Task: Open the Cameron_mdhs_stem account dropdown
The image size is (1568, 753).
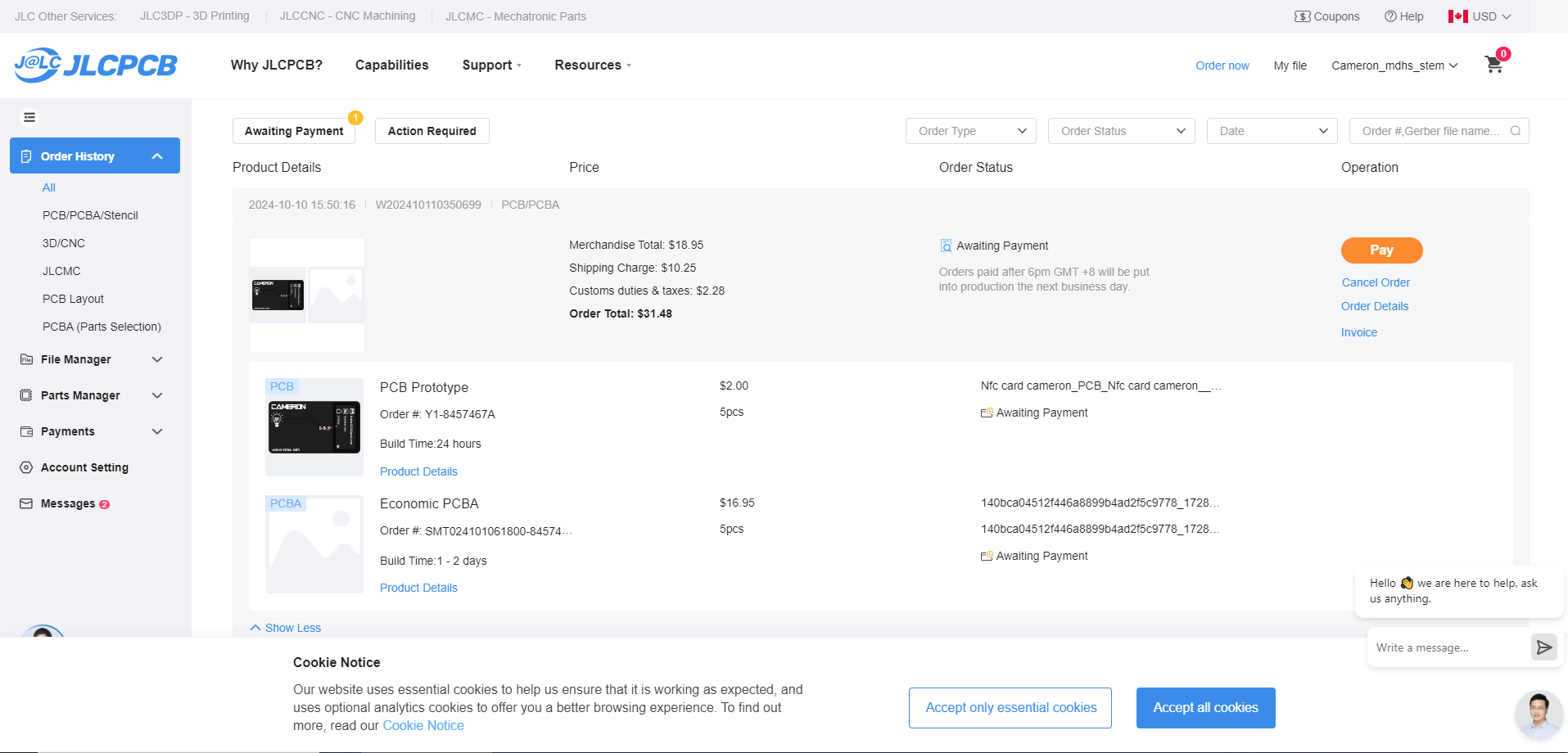Action: pos(1394,65)
